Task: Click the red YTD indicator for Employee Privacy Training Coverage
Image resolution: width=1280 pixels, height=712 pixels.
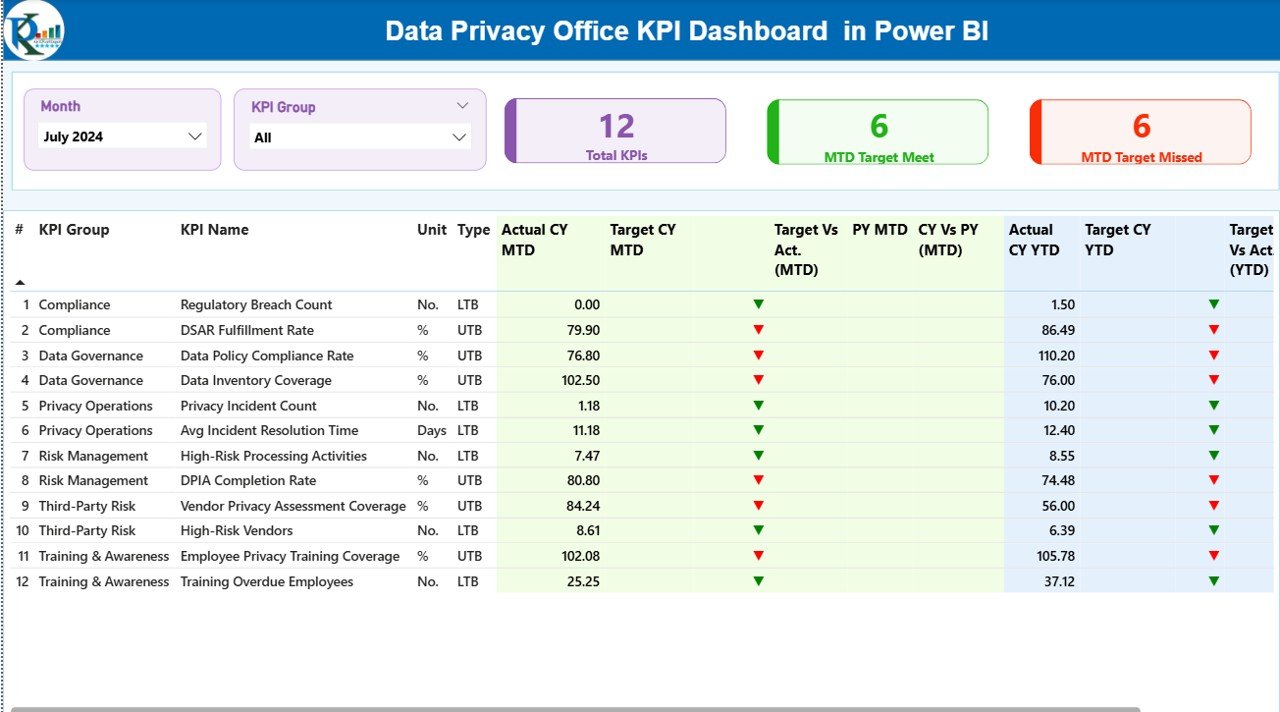Action: point(1213,556)
